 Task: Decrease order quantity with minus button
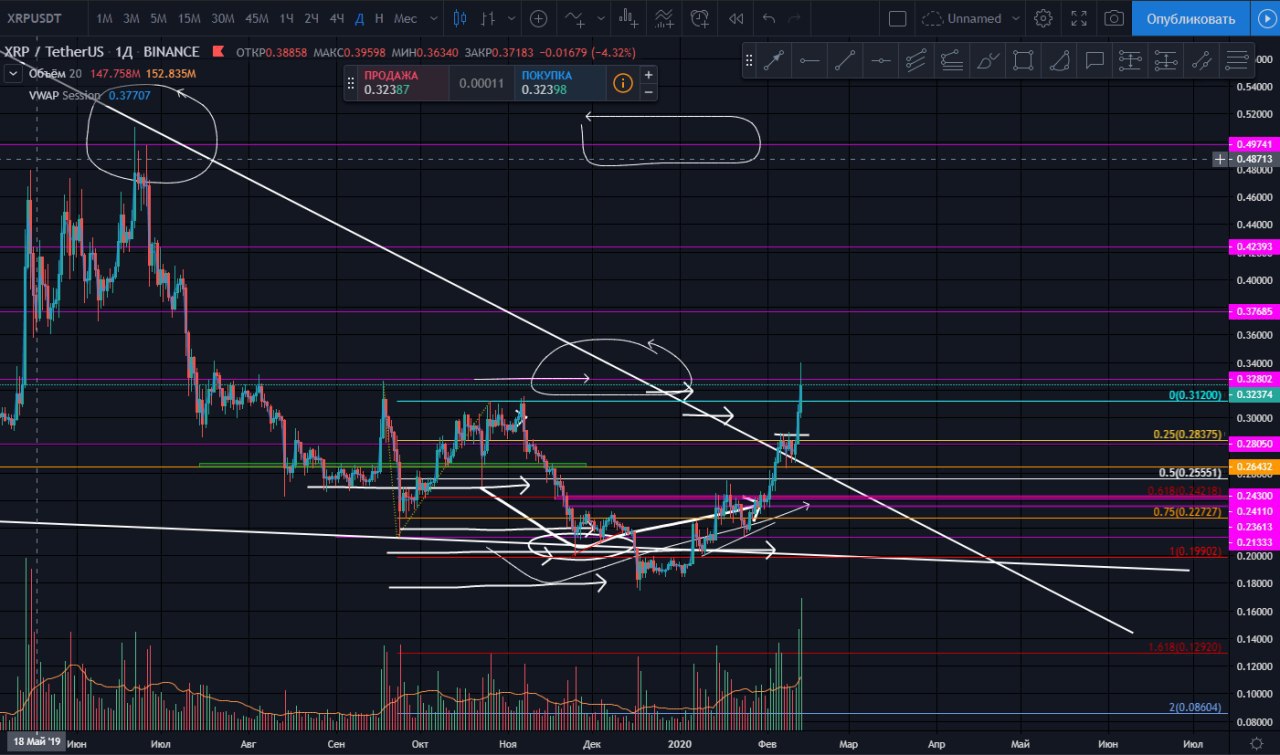click(x=648, y=91)
